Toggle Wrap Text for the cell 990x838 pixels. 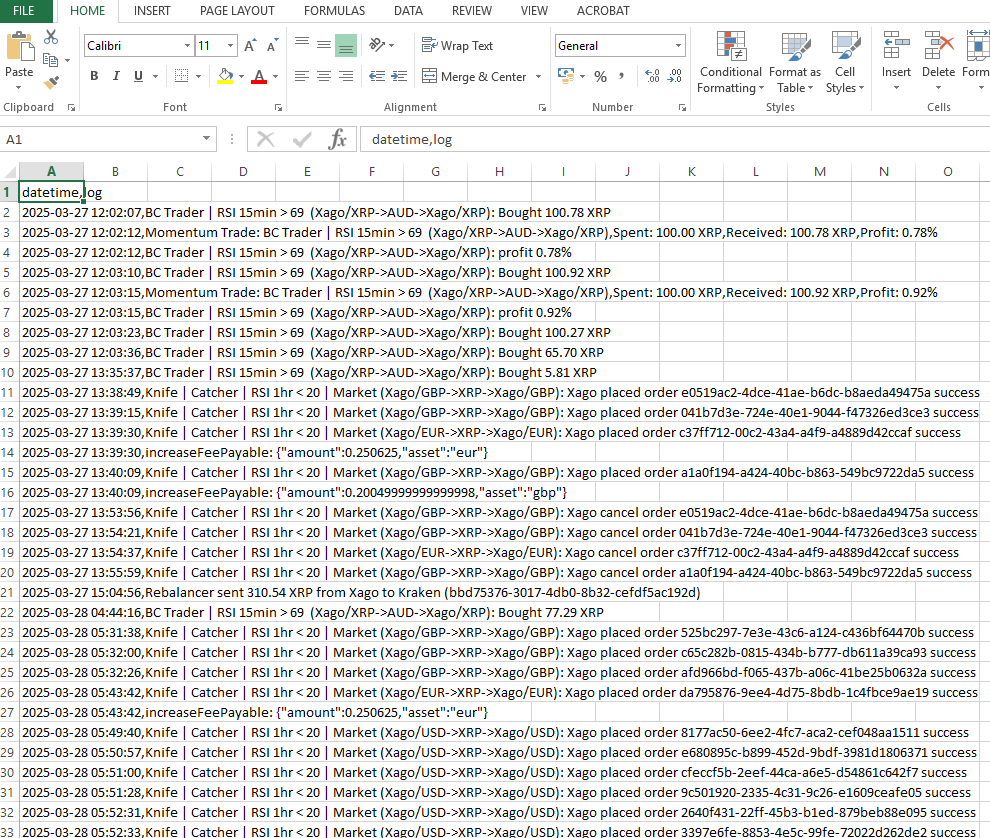[x=458, y=45]
